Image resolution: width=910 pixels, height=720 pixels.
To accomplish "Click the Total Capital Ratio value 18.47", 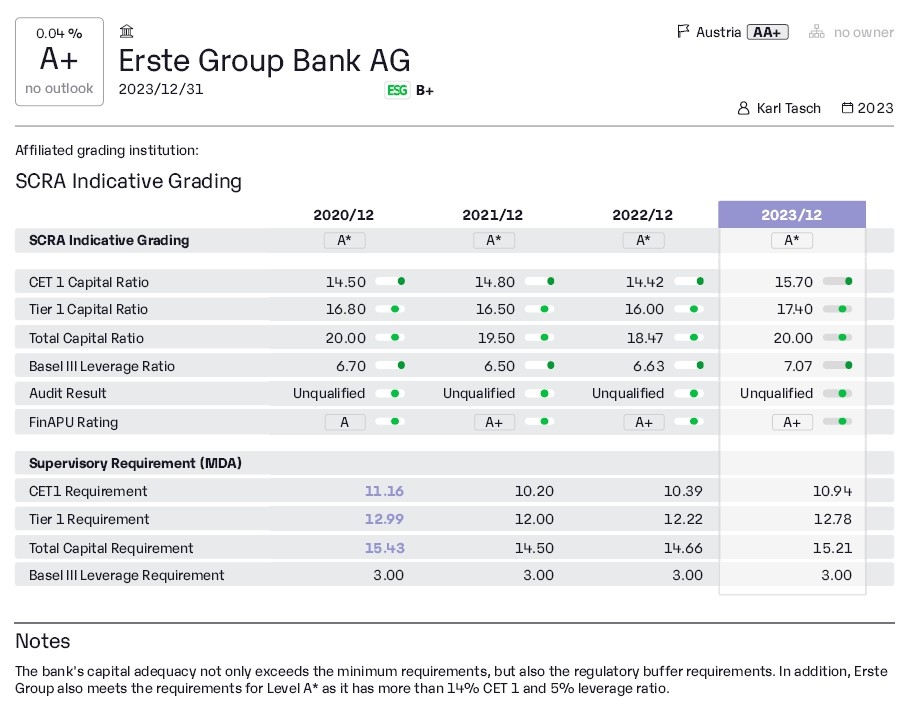I will (645, 338).
